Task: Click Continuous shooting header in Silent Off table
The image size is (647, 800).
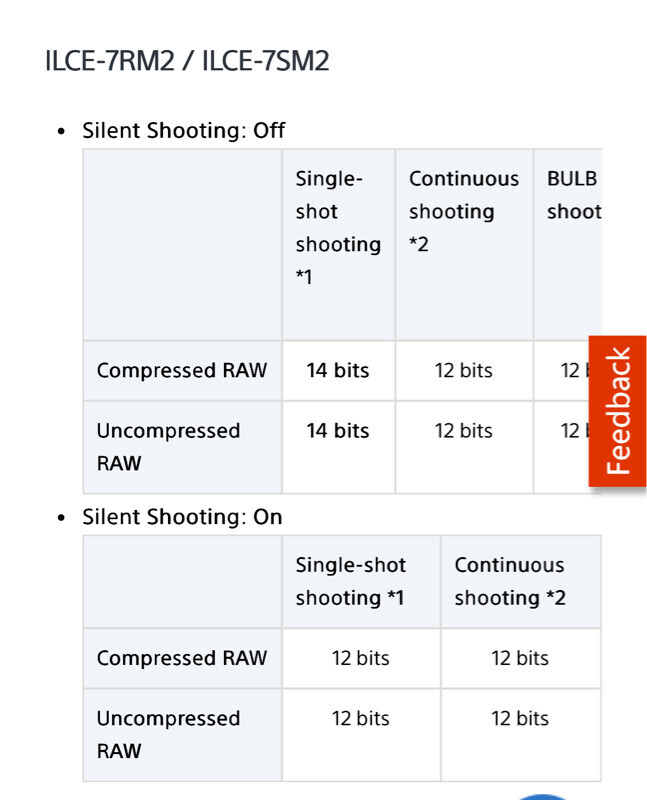Action: coord(463,211)
